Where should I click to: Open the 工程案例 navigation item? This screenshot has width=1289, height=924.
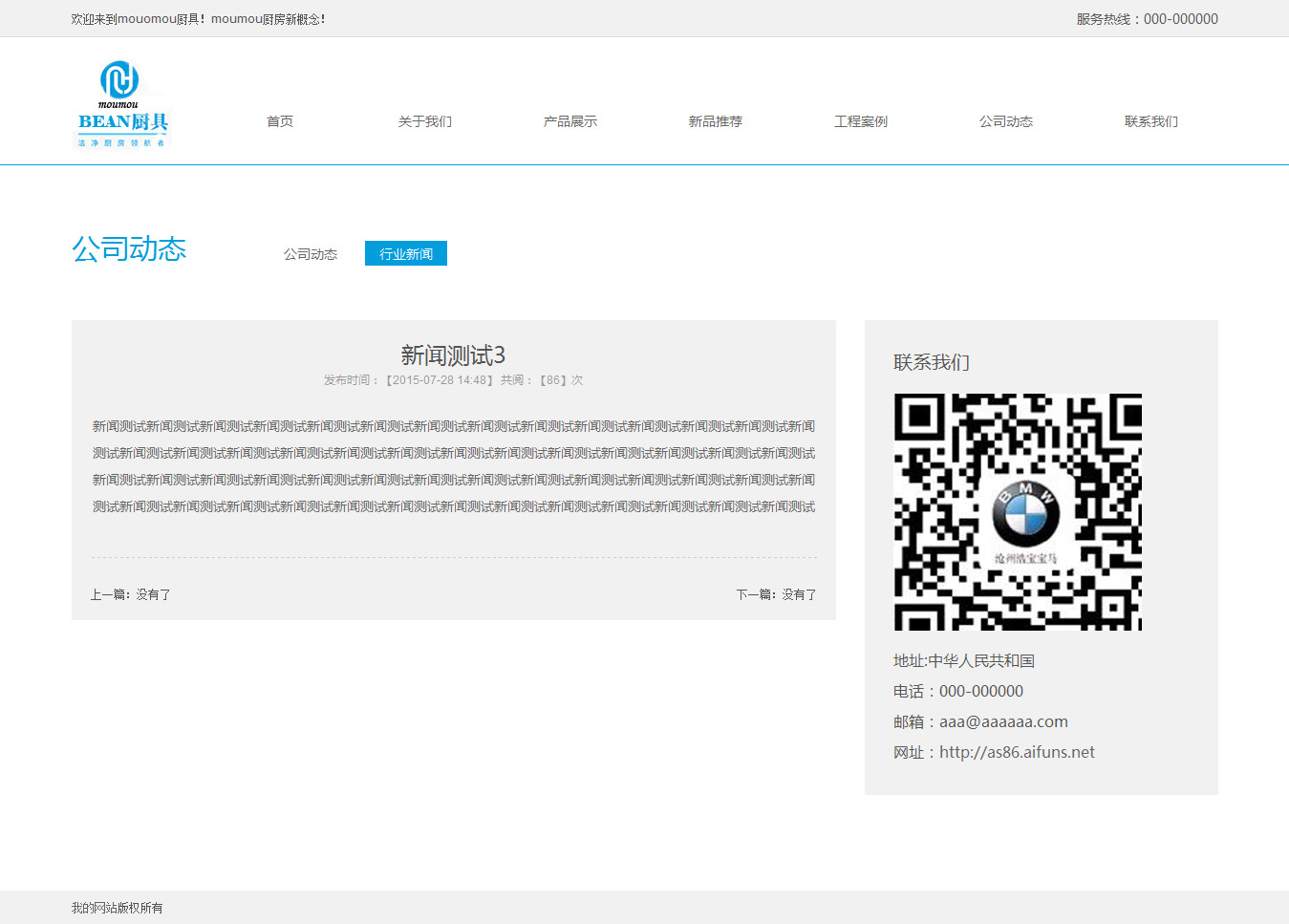click(861, 121)
